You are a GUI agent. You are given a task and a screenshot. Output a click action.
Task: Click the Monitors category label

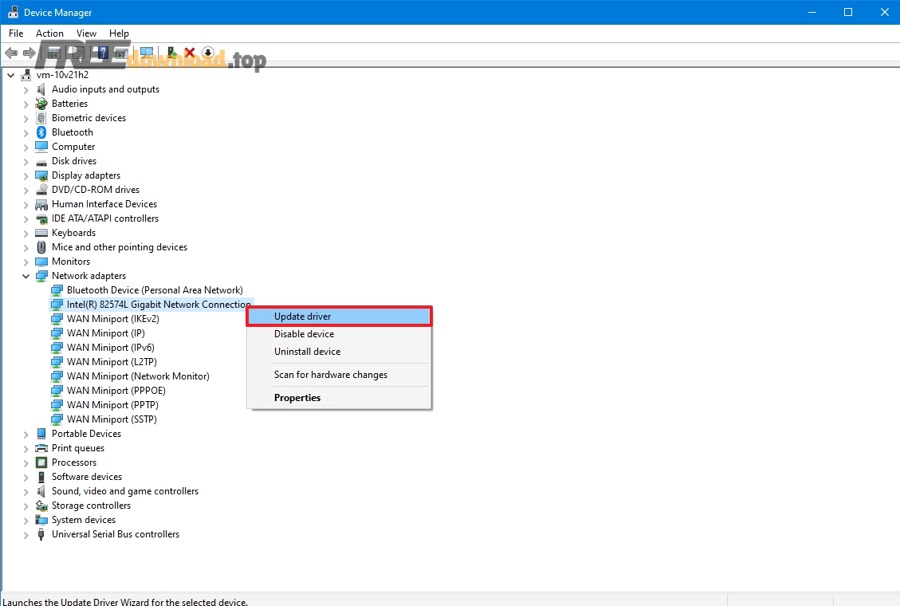click(71, 261)
